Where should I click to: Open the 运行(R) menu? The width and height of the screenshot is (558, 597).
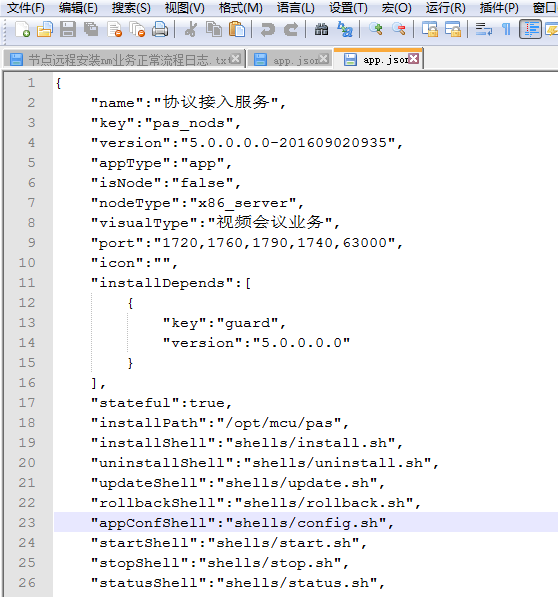point(446,8)
